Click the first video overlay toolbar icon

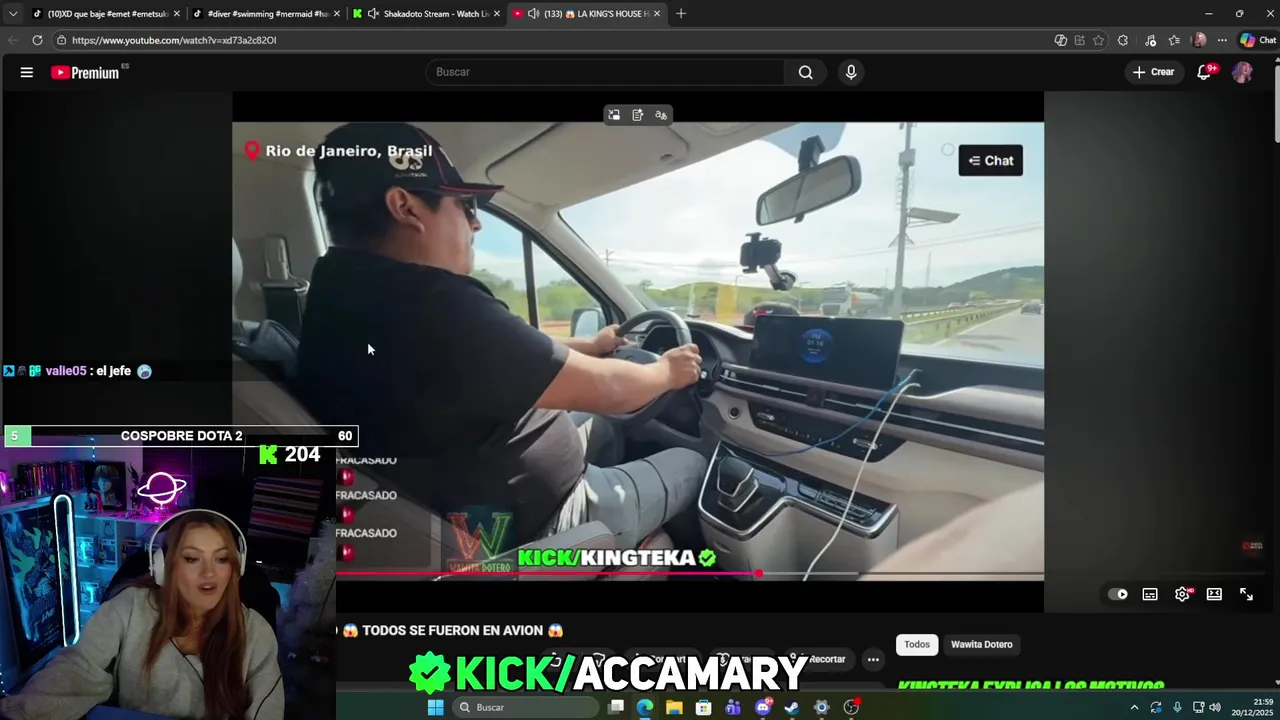pos(614,115)
